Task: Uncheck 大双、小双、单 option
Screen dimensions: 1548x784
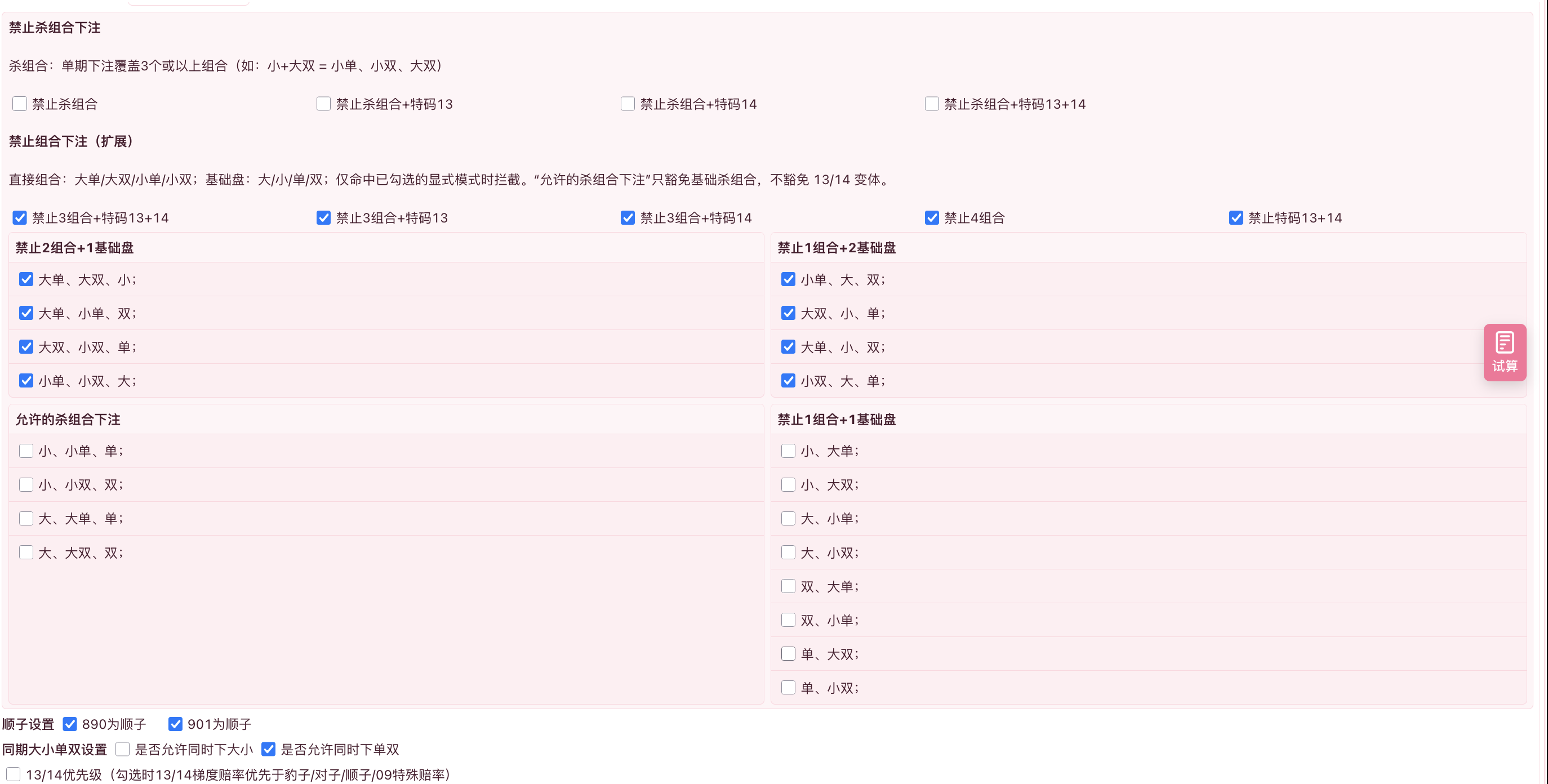Action: click(x=26, y=346)
